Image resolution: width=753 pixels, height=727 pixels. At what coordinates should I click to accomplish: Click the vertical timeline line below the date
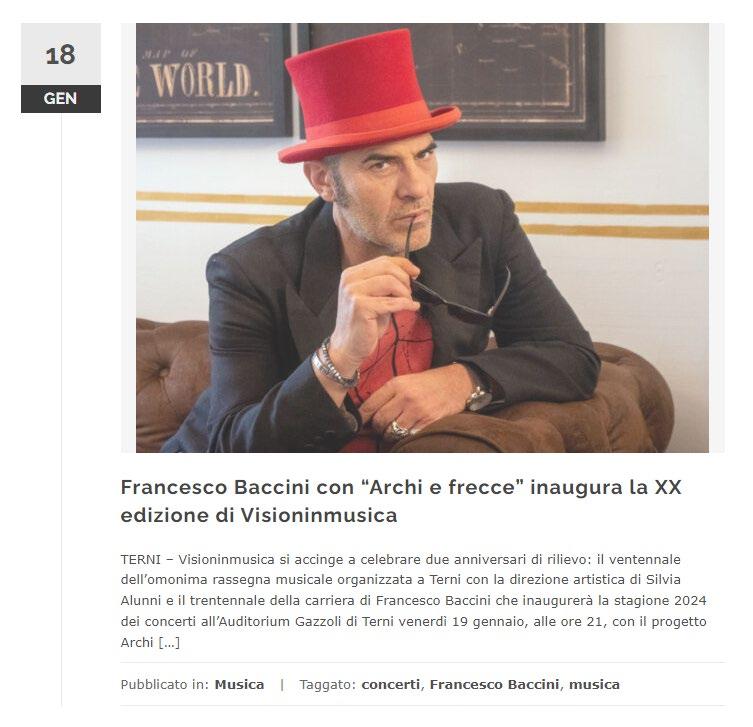click(x=61, y=409)
